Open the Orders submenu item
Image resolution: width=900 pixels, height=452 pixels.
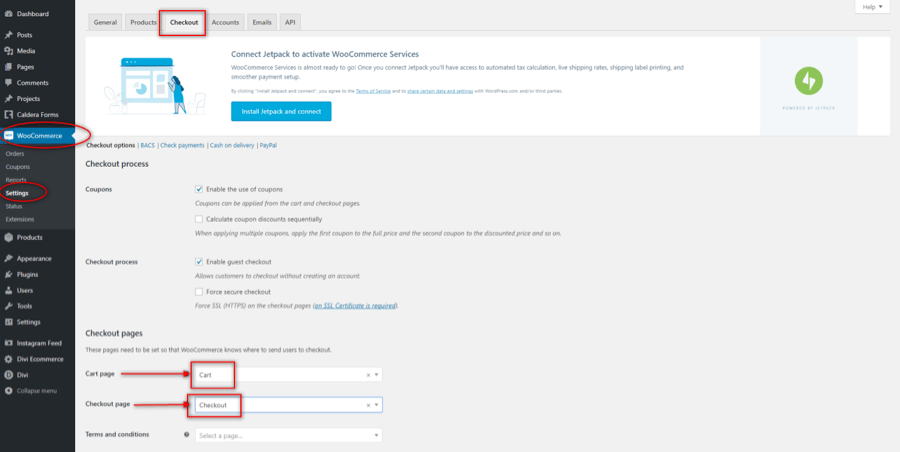15,154
